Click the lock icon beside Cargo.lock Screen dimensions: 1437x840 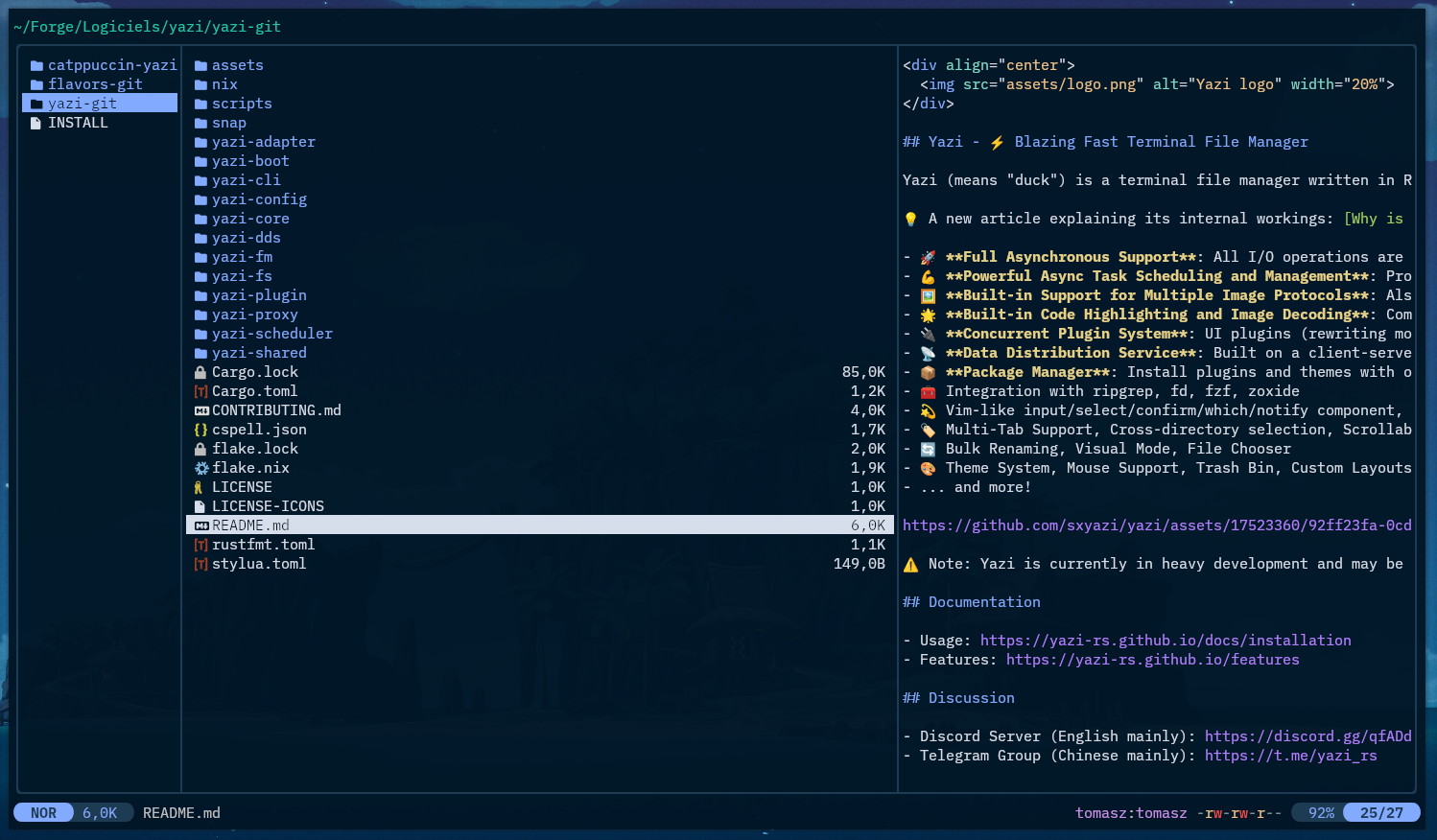(x=200, y=372)
